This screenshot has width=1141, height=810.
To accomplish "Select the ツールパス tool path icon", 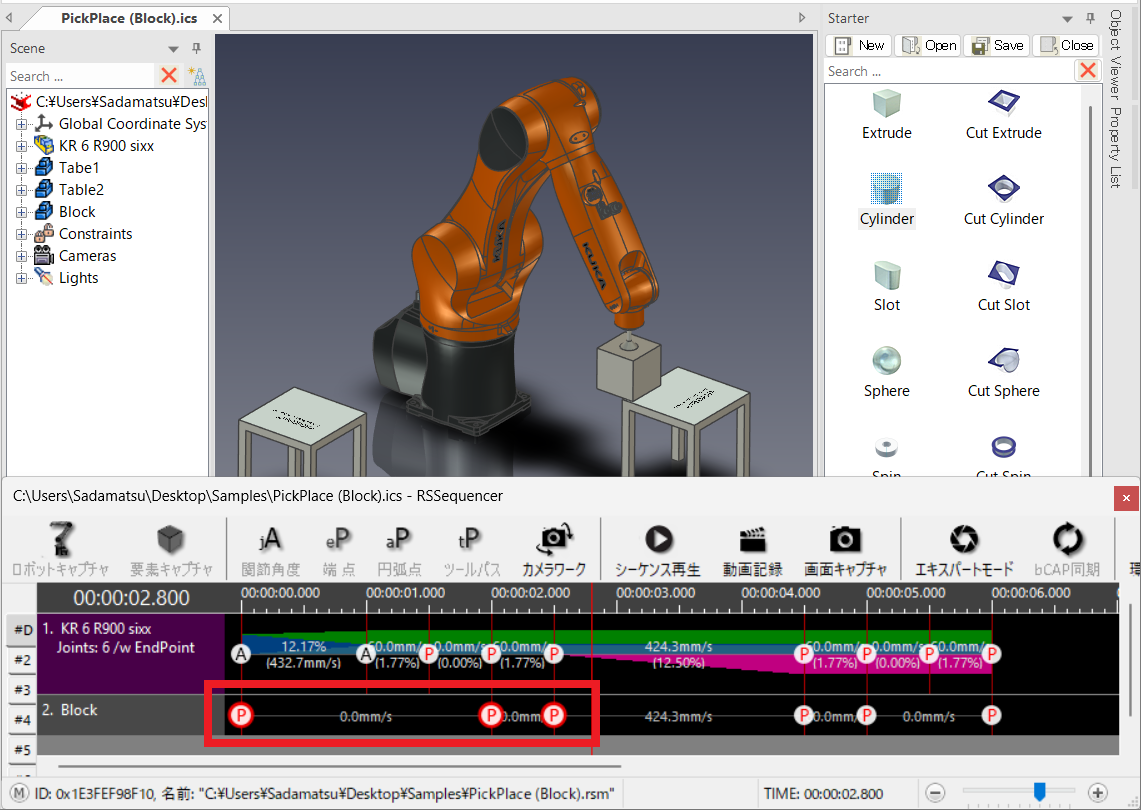I will (x=472, y=549).
